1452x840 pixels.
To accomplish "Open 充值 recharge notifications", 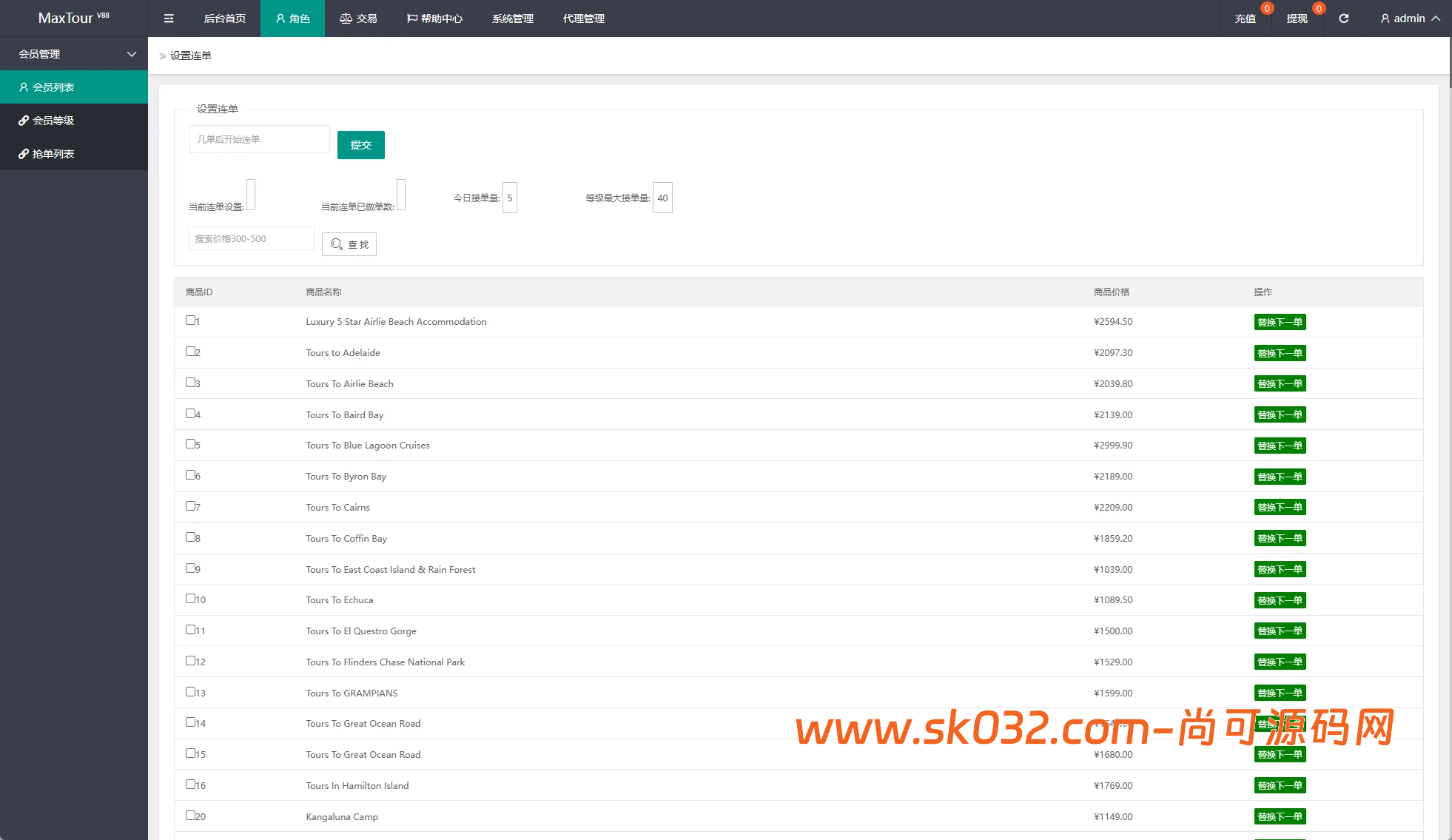I will (1245, 19).
